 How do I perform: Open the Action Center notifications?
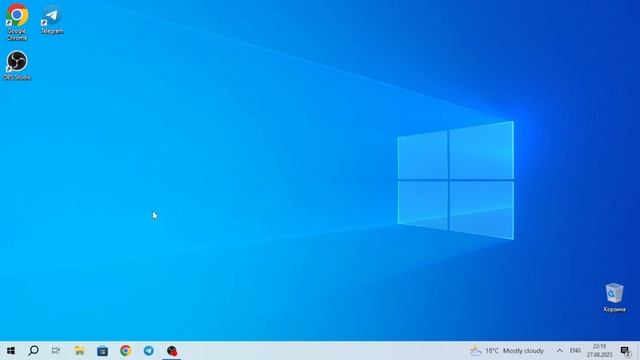(x=625, y=351)
